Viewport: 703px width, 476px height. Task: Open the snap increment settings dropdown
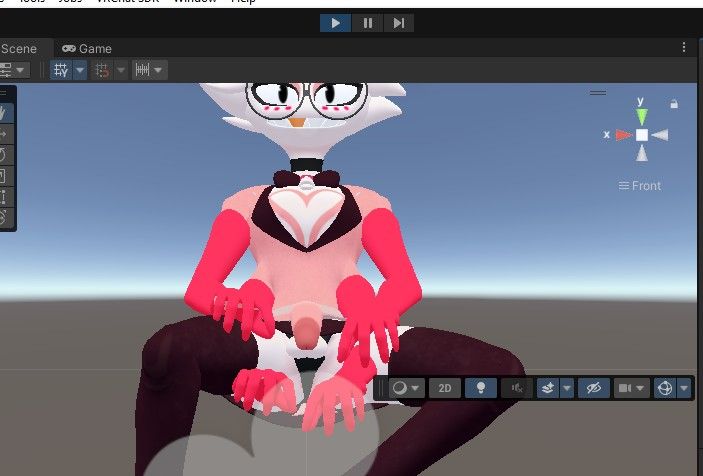[121, 70]
